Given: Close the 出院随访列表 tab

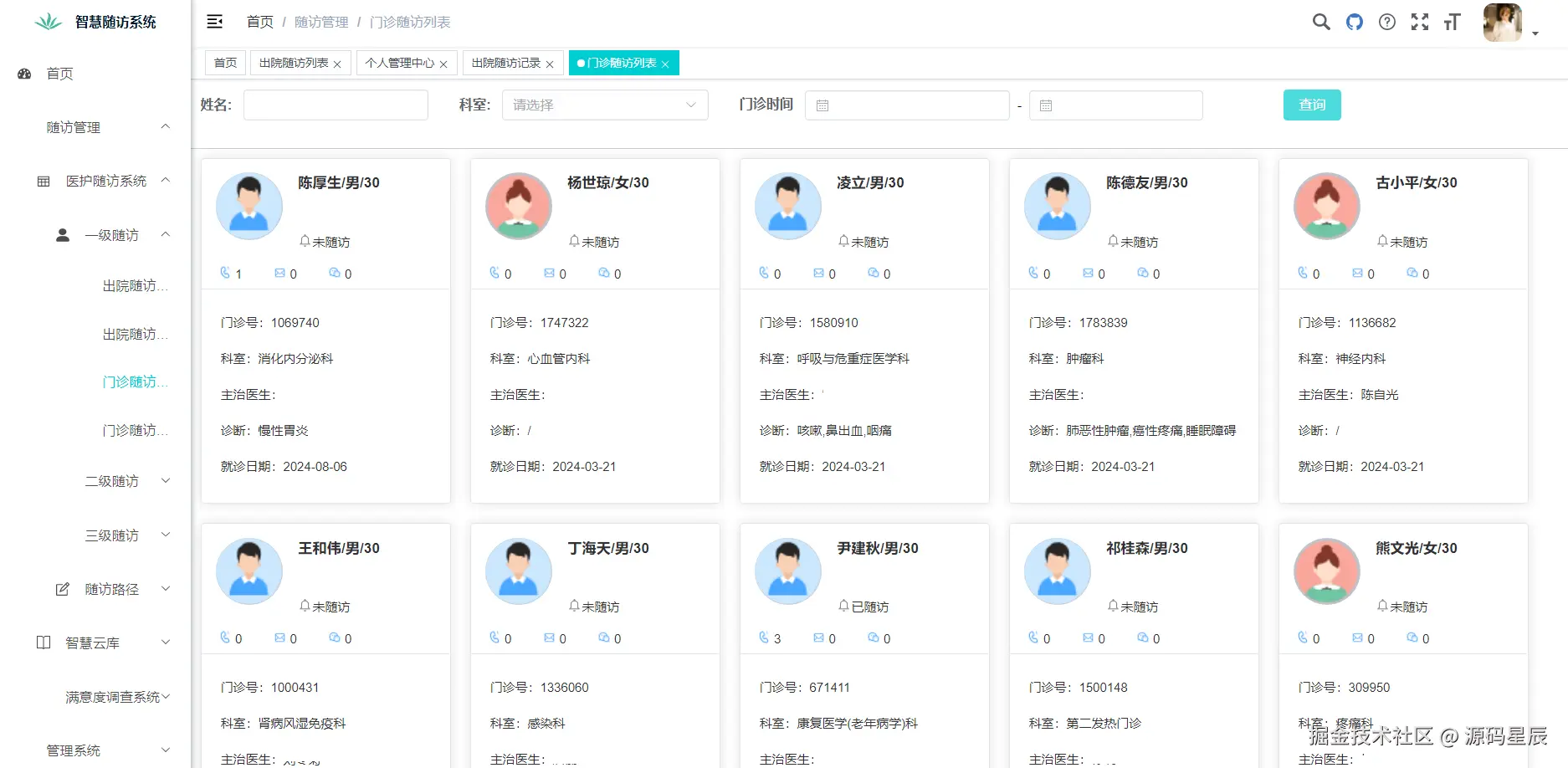Looking at the screenshot, I should tap(337, 64).
